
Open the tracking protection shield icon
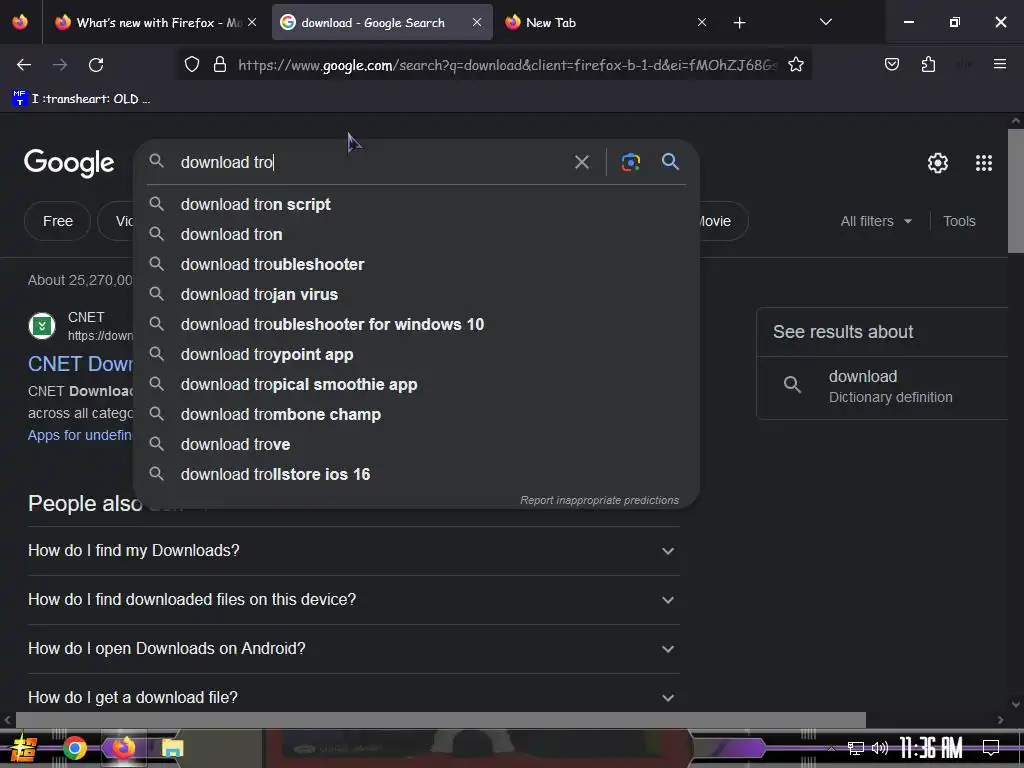coord(191,65)
